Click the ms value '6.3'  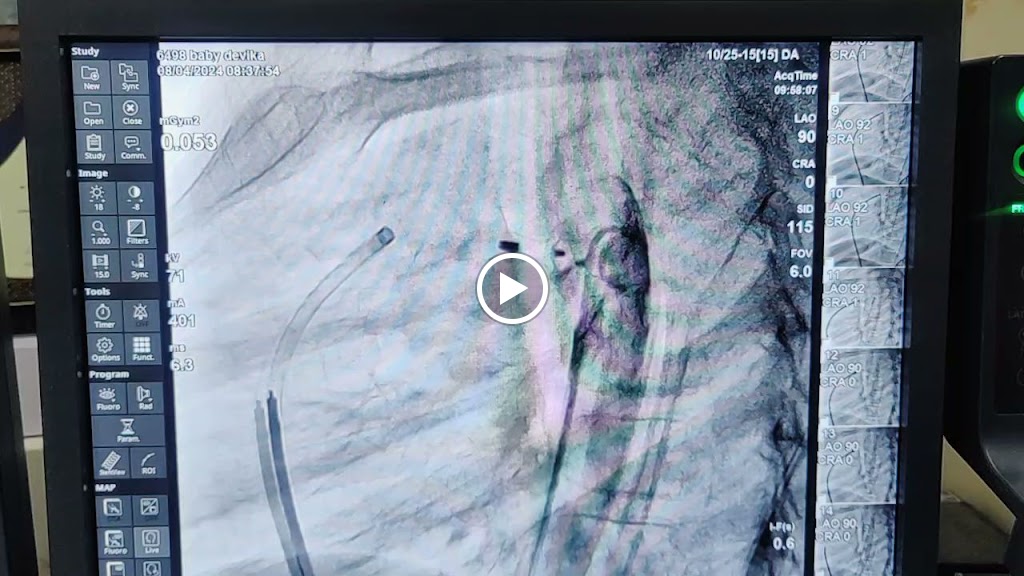tap(182, 364)
